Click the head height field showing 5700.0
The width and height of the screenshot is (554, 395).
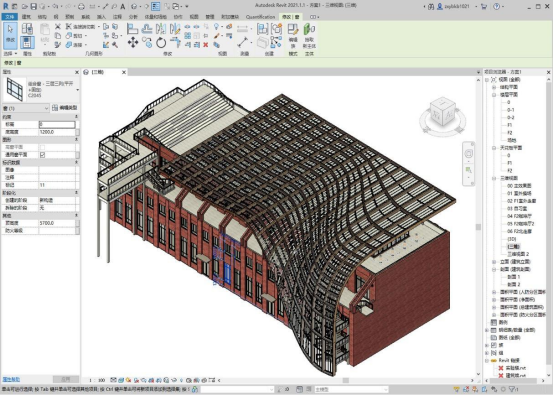click(x=57, y=223)
